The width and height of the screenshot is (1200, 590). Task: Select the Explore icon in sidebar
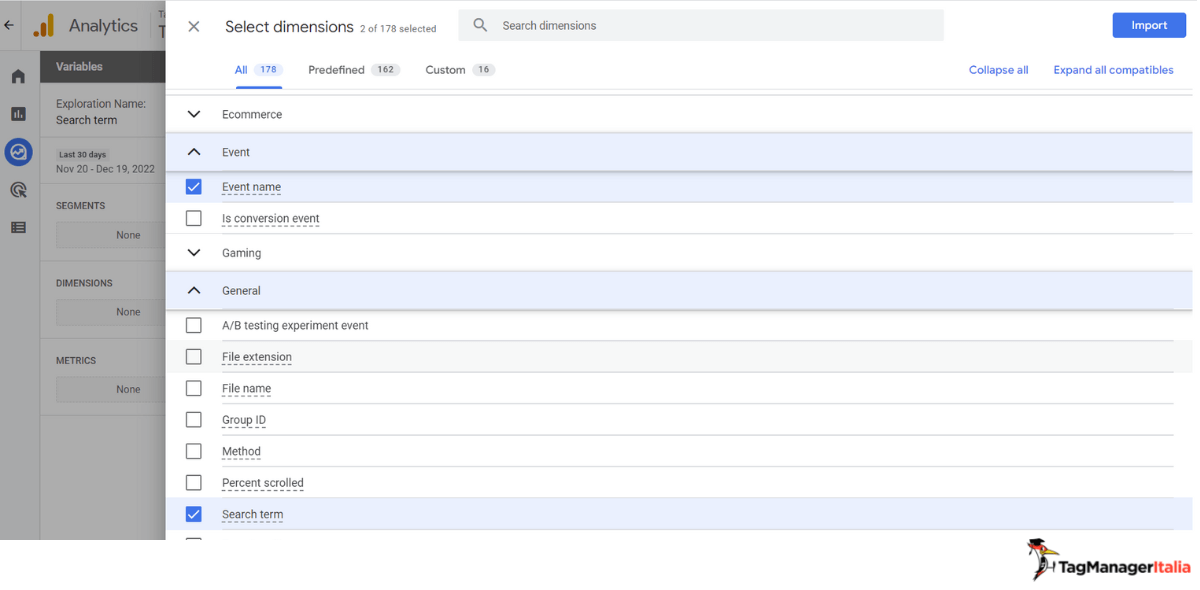(18, 152)
